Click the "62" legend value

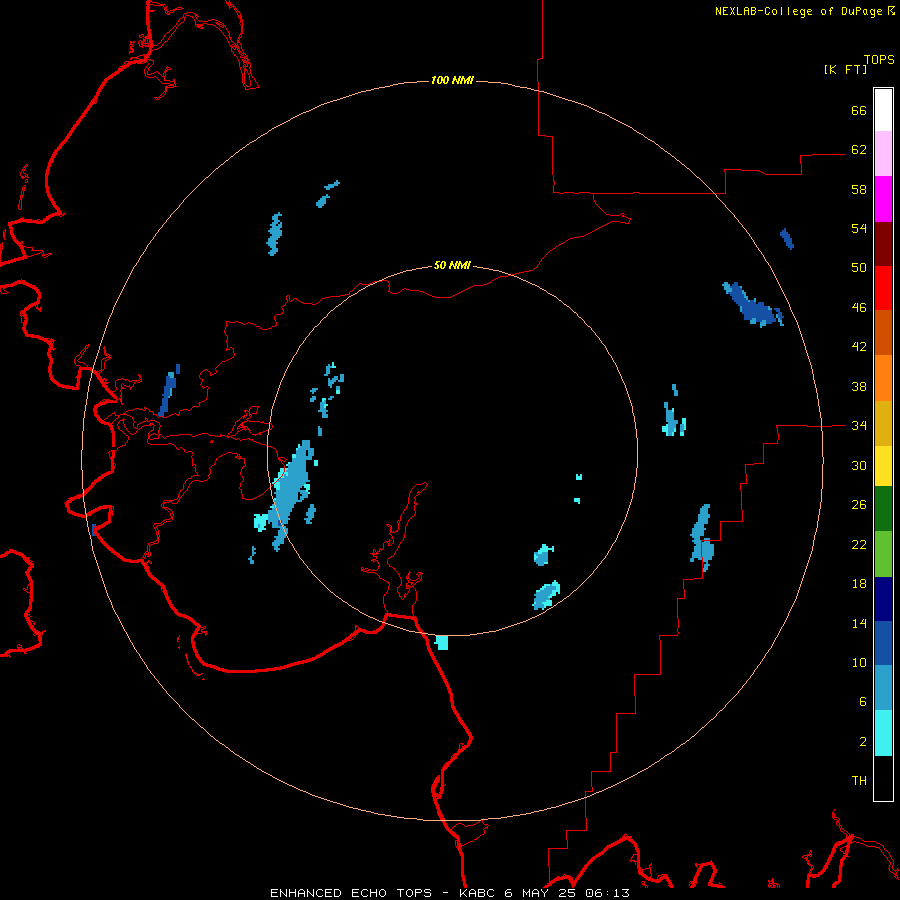(x=859, y=150)
